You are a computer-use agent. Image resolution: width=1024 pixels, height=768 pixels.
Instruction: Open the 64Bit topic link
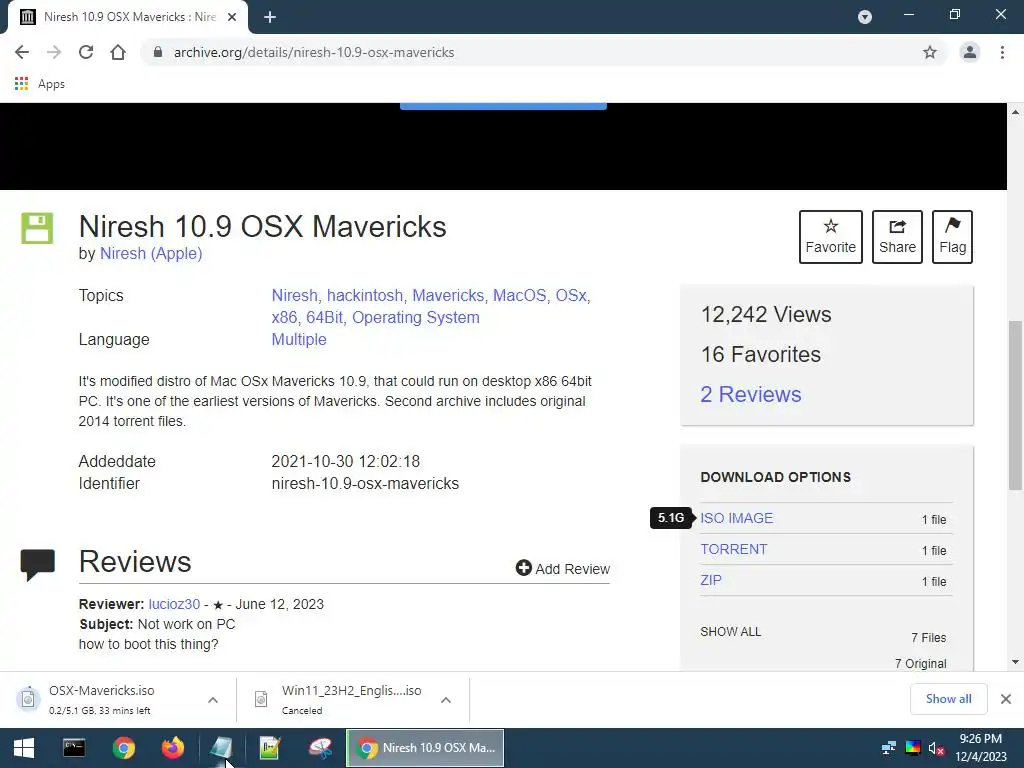(325, 317)
